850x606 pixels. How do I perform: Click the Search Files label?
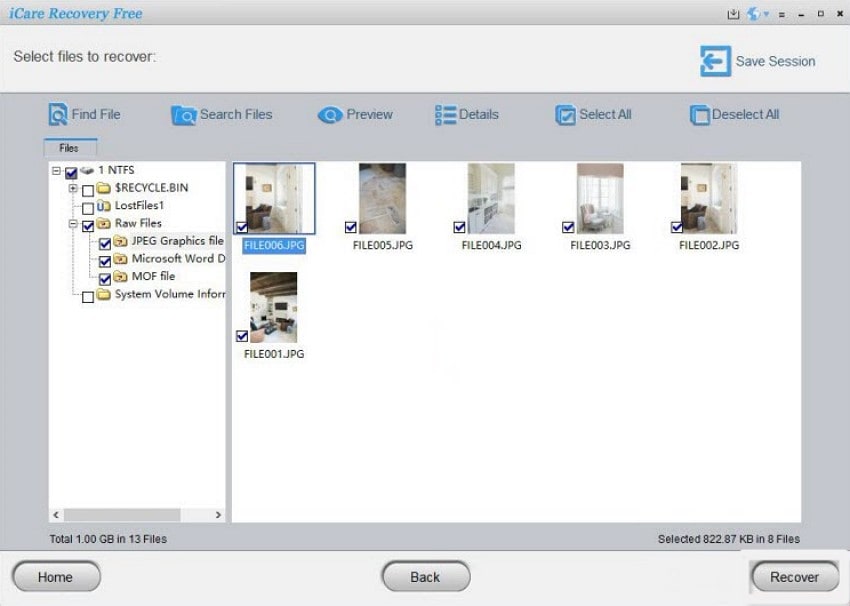tap(236, 114)
